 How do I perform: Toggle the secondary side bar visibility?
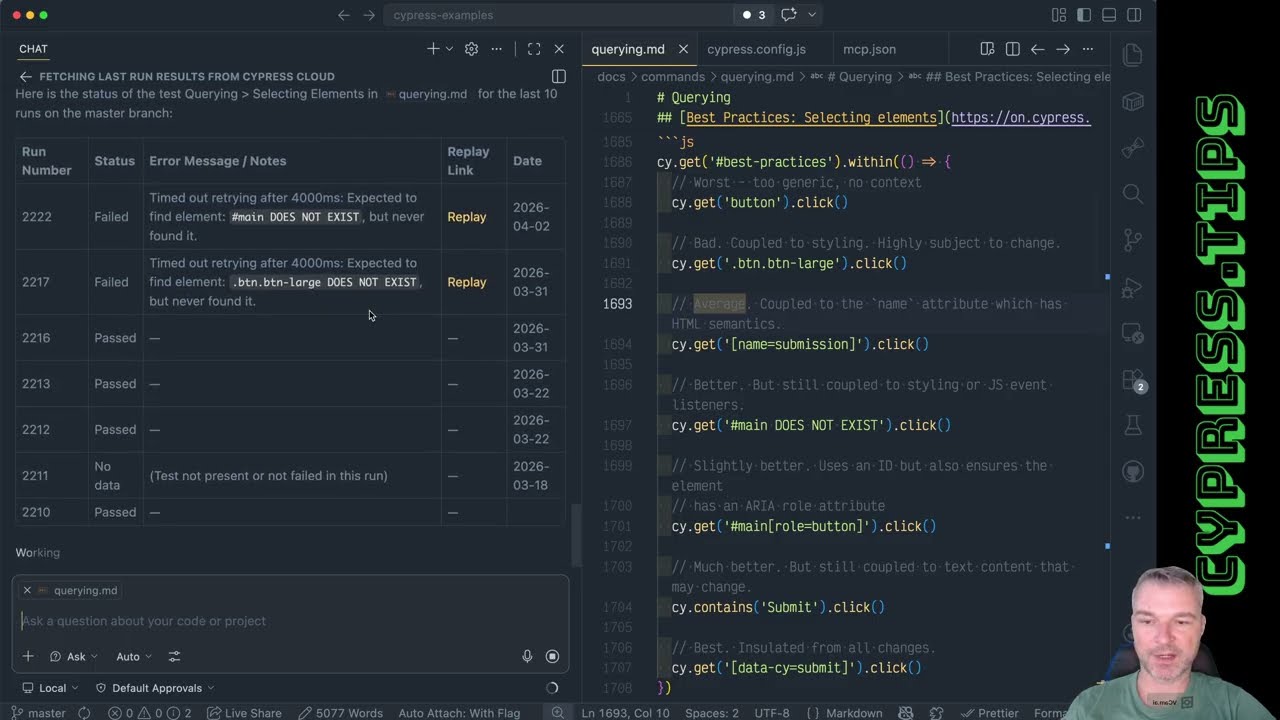[1134, 15]
